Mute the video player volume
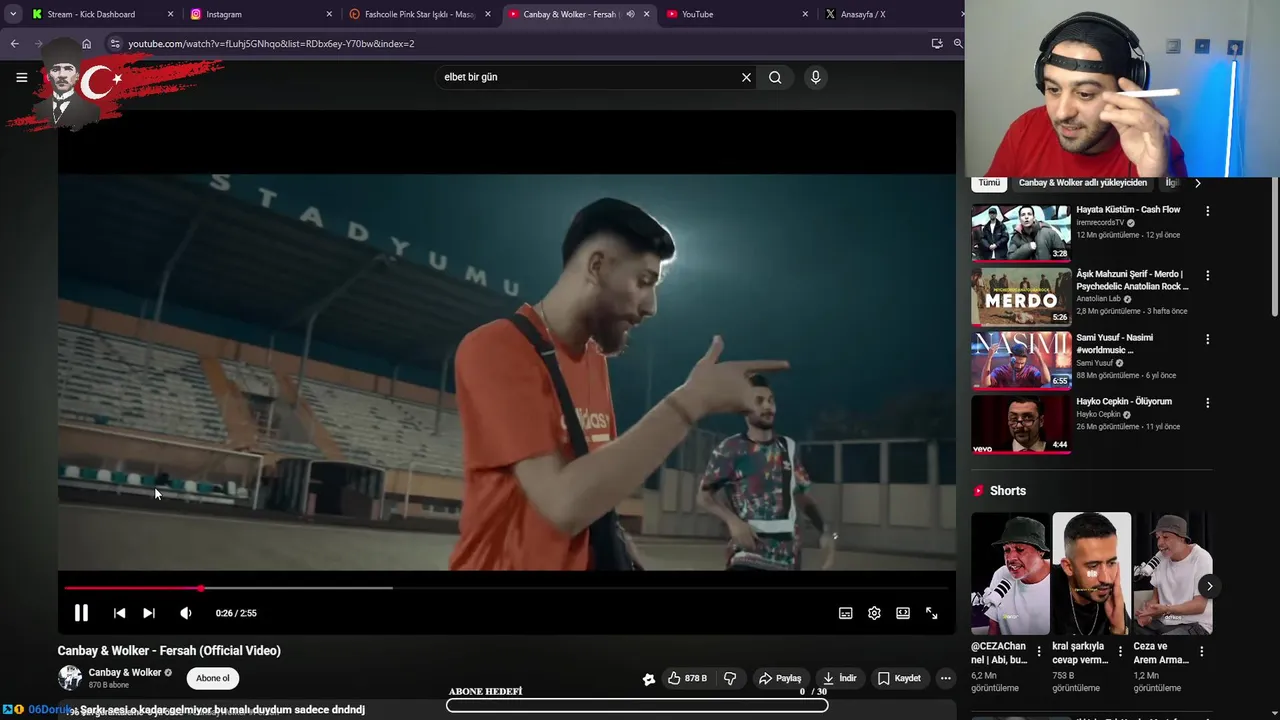The image size is (1280, 720). click(185, 613)
